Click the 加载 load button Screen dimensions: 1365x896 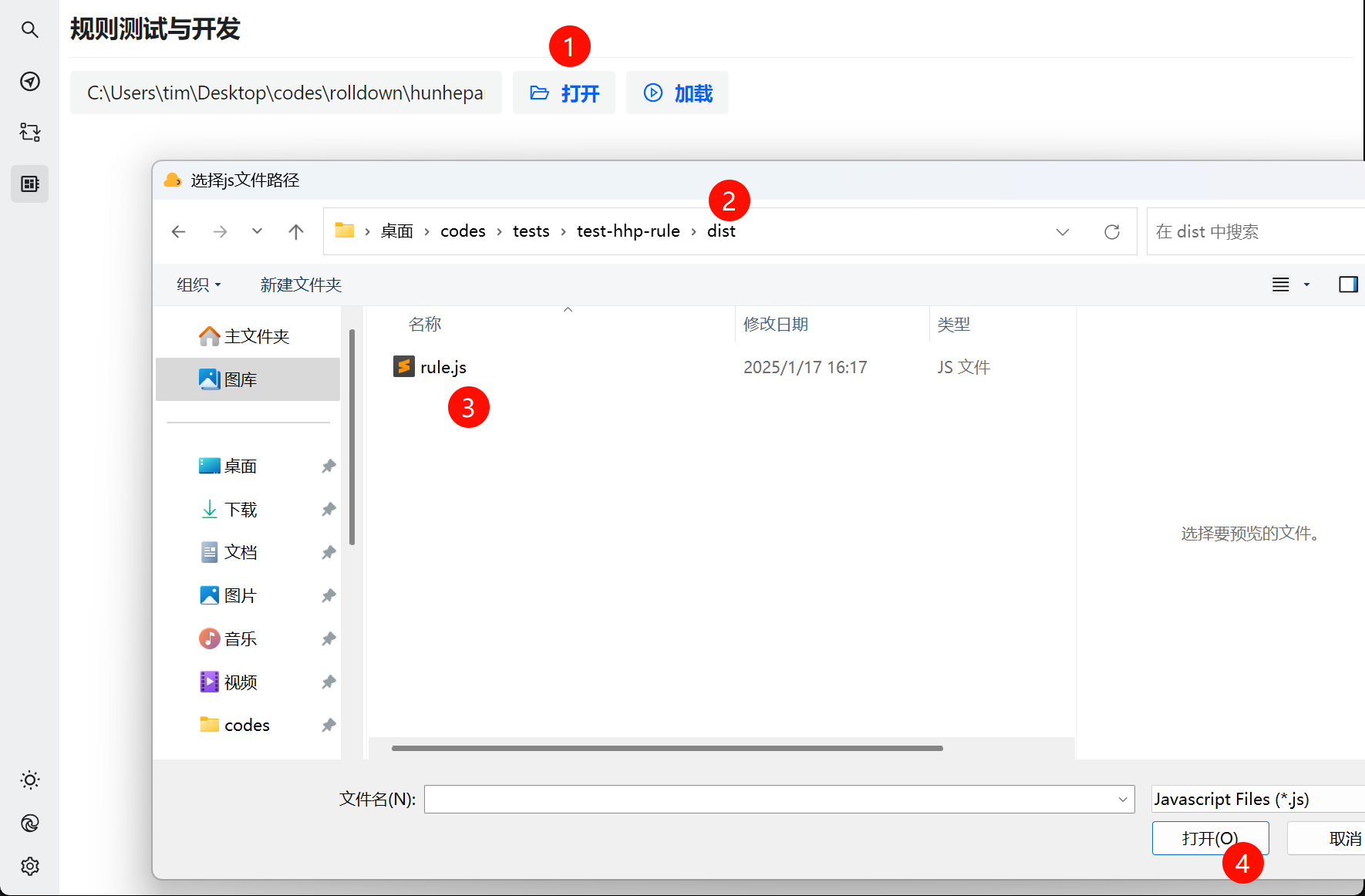677,93
